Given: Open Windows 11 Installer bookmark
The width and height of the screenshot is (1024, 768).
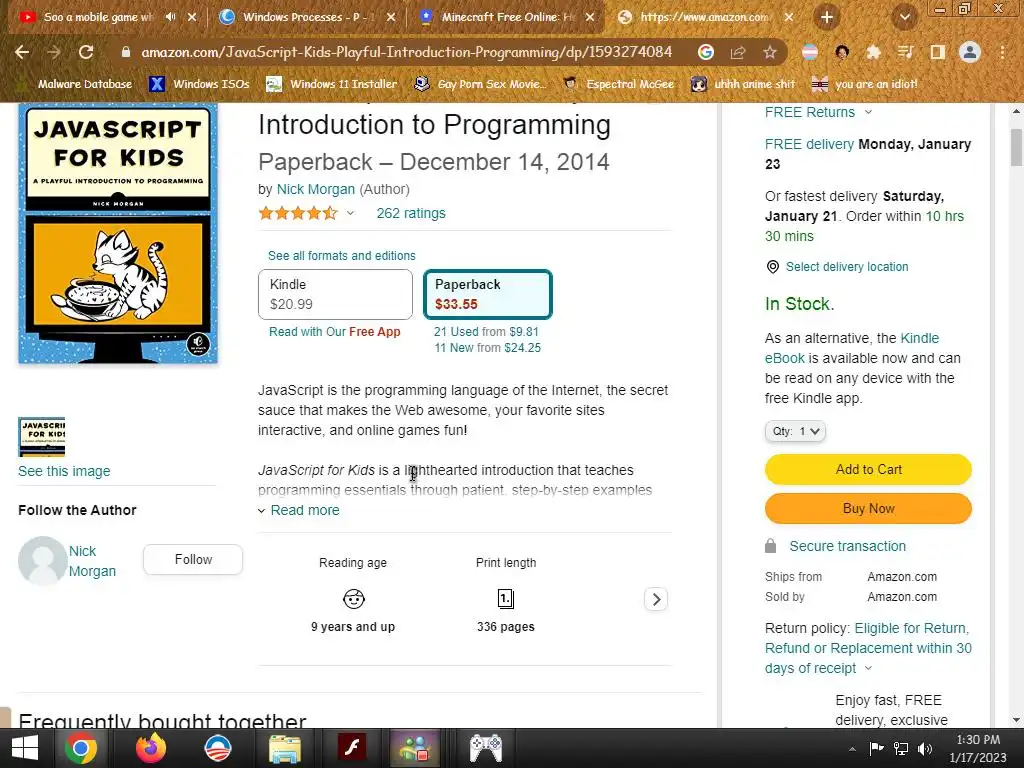Looking at the screenshot, I should pyautogui.click(x=332, y=84).
